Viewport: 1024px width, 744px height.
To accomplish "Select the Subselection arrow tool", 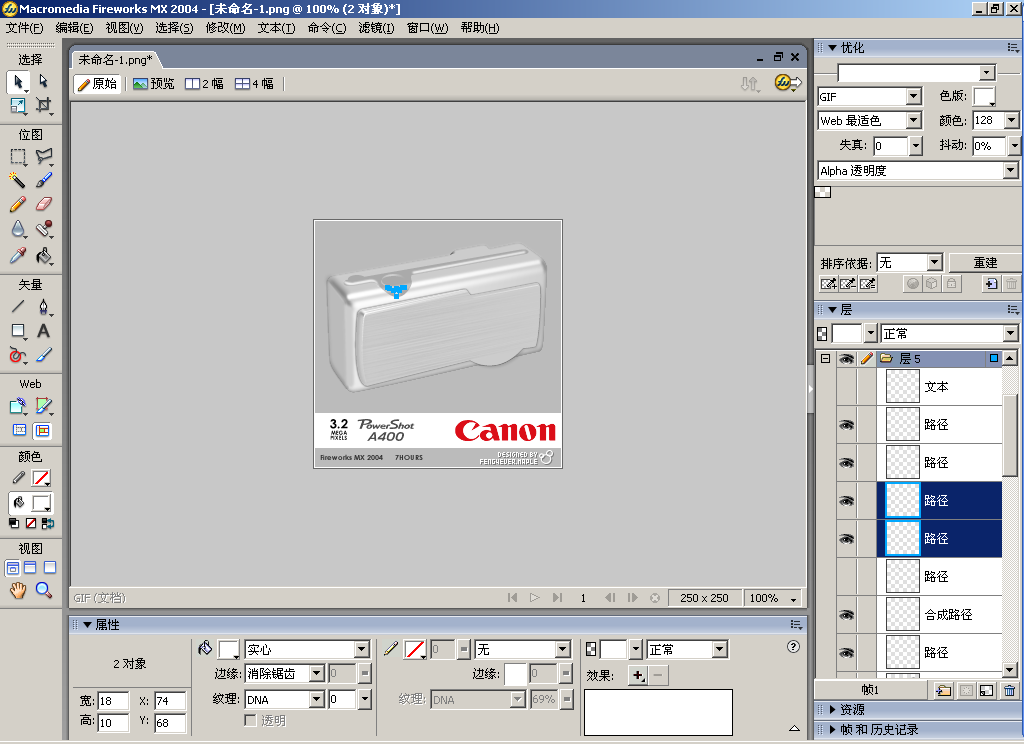I will (x=43, y=81).
